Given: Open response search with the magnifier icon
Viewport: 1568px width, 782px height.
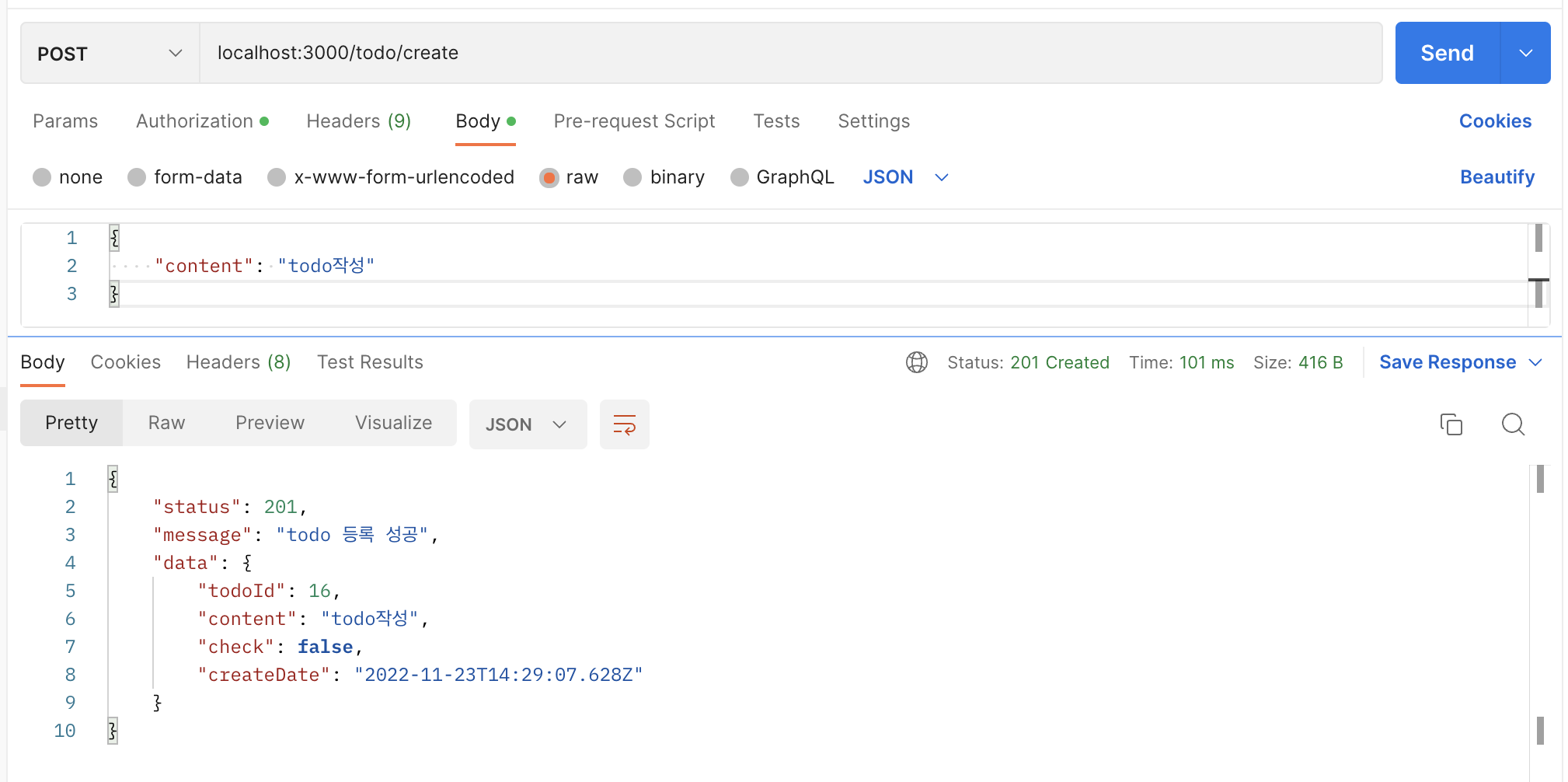Looking at the screenshot, I should tap(1512, 424).
